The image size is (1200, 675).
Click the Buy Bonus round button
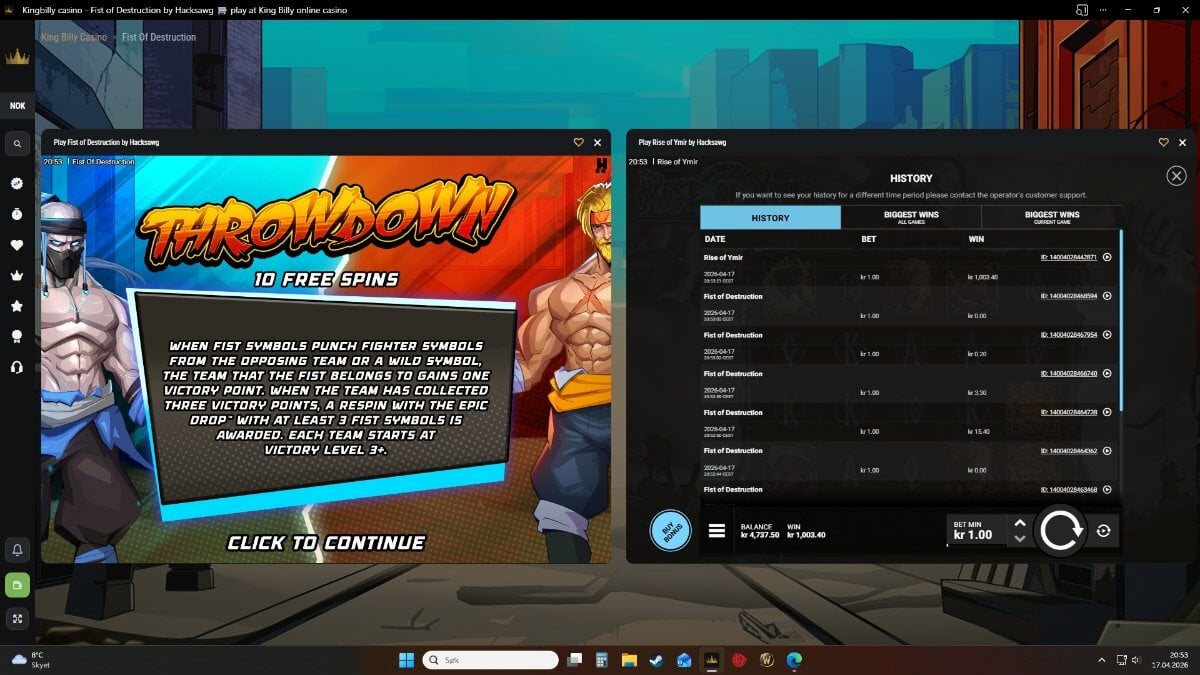[x=670, y=531]
